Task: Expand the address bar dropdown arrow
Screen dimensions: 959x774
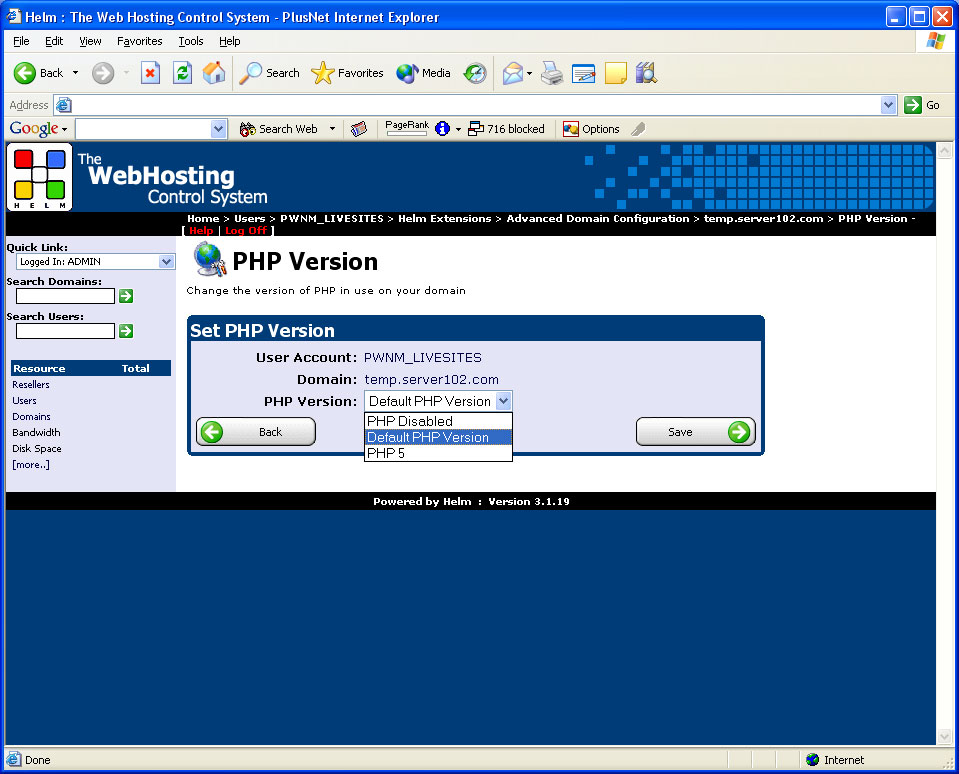Action: 889,105
